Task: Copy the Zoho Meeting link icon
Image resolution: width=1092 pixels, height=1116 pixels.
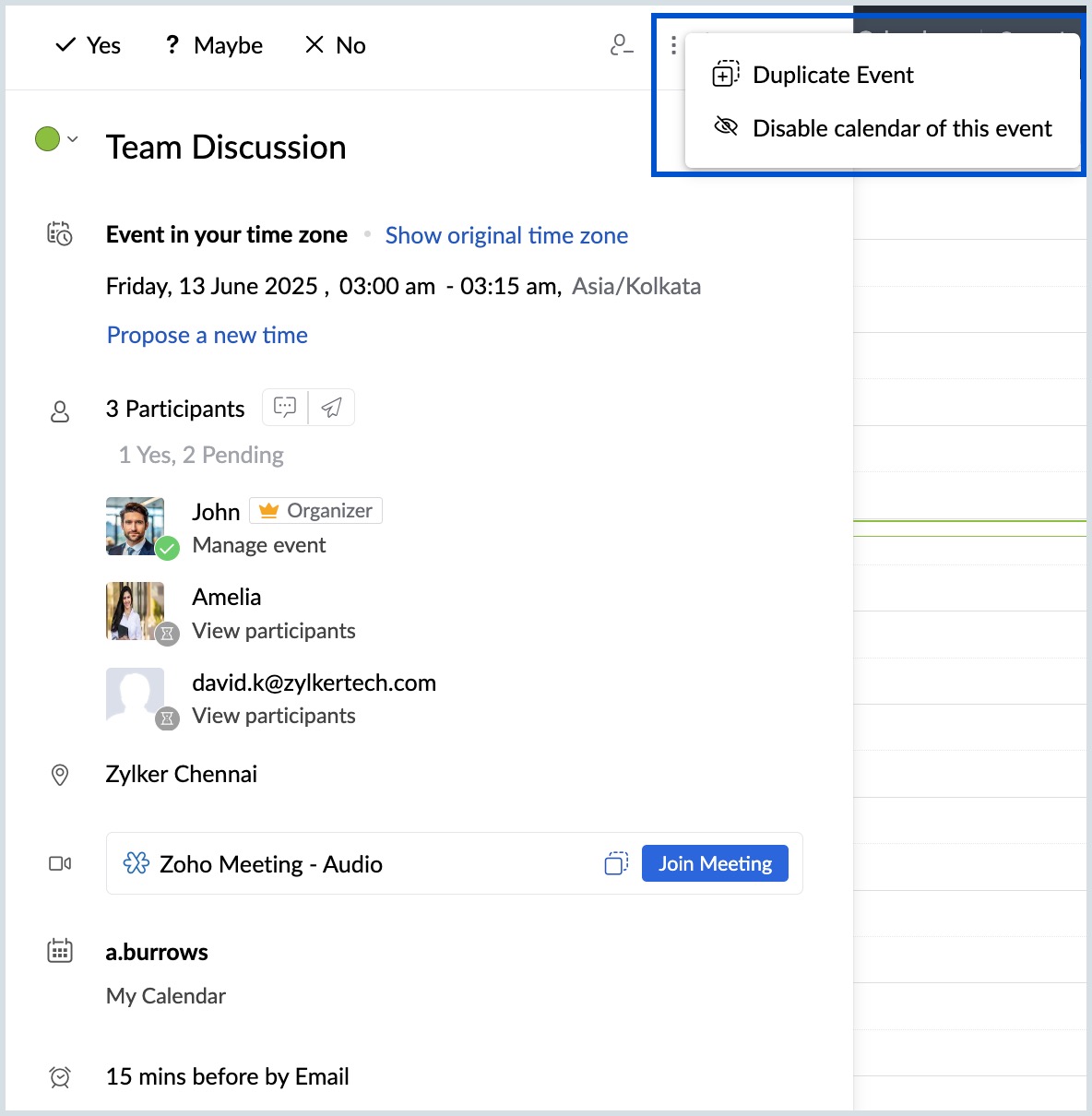Action: (616, 863)
